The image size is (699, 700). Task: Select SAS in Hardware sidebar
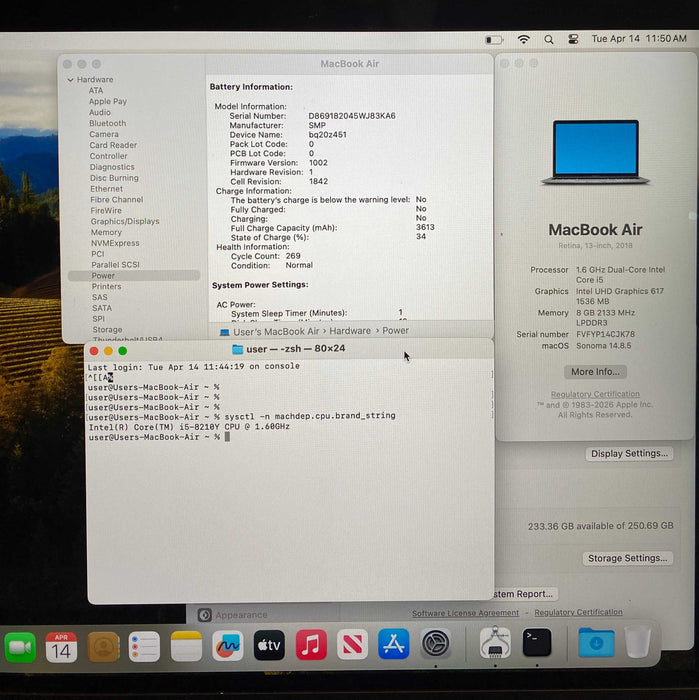(100, 297)
